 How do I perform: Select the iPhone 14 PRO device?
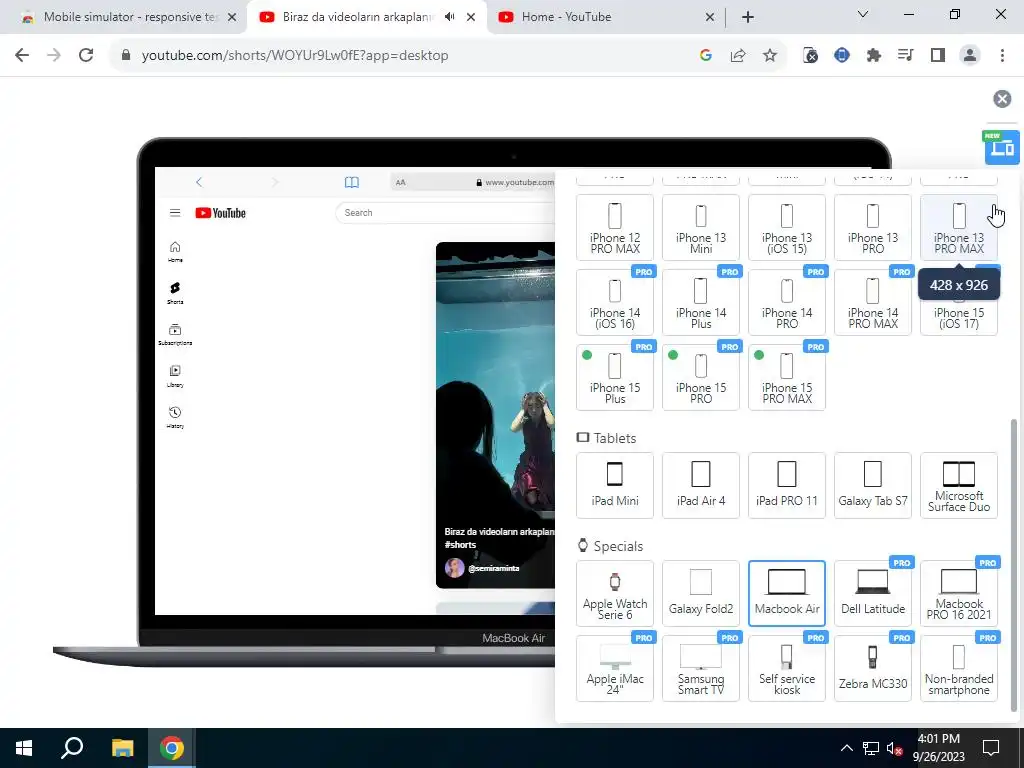click(x=787, y=302)
